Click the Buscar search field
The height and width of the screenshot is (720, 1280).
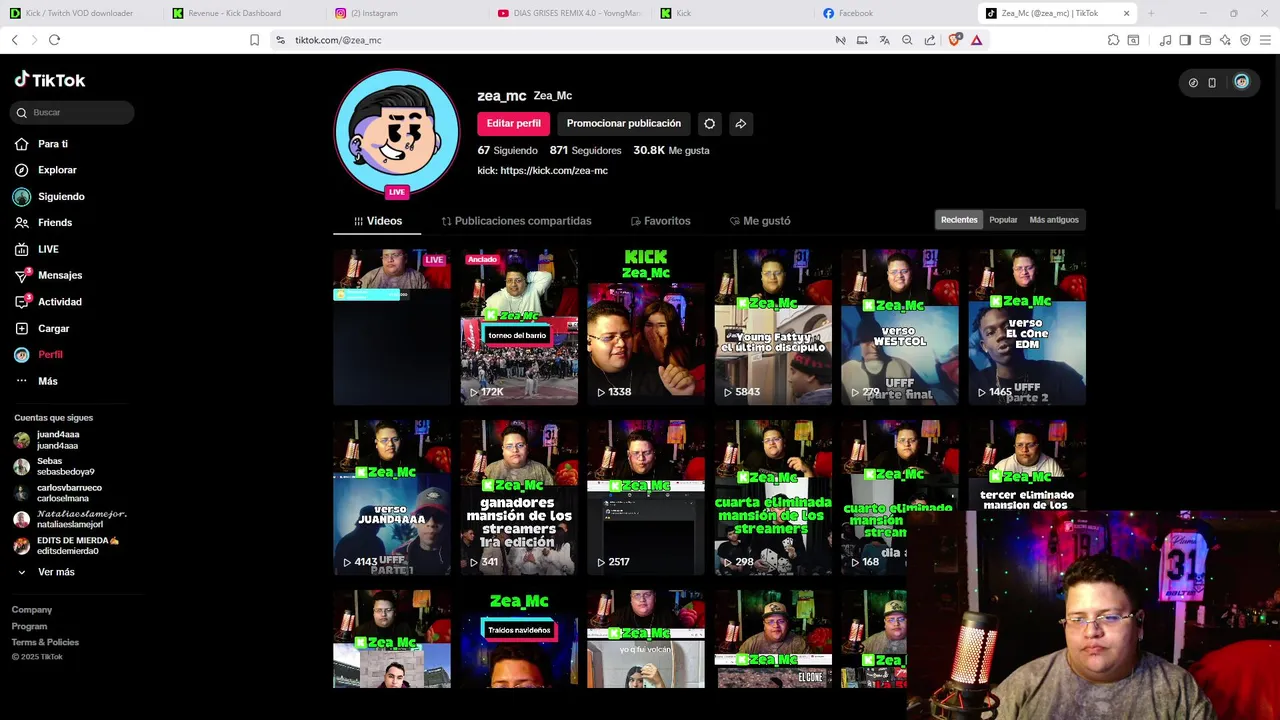72,112
